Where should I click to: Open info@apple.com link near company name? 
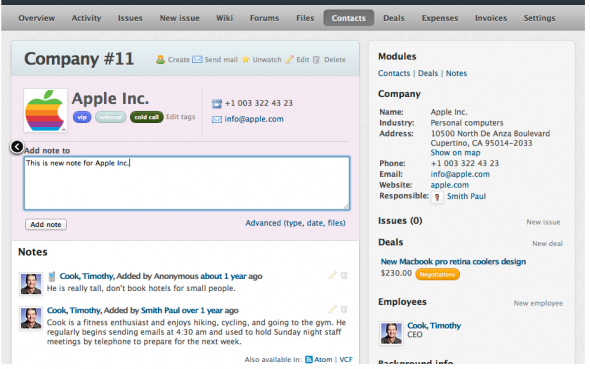tap(254, 119)
